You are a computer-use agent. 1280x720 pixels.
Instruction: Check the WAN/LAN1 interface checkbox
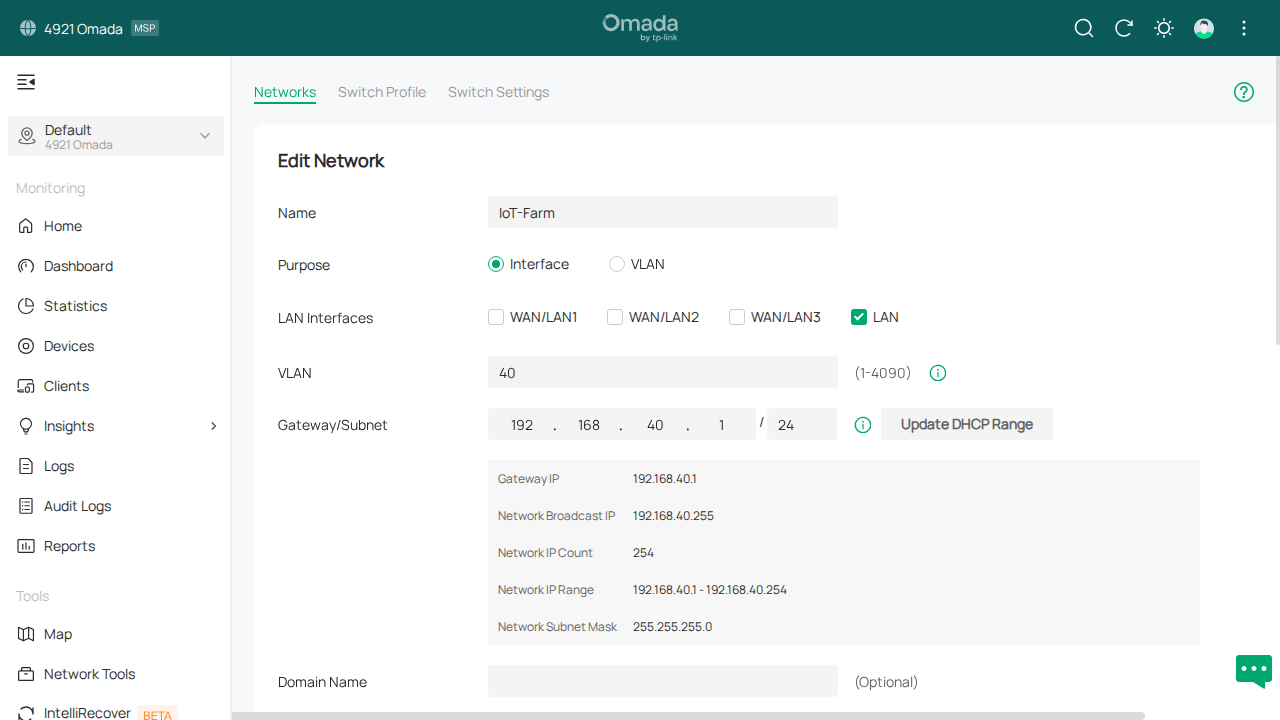pyautogui.click(x=496, y=317)
